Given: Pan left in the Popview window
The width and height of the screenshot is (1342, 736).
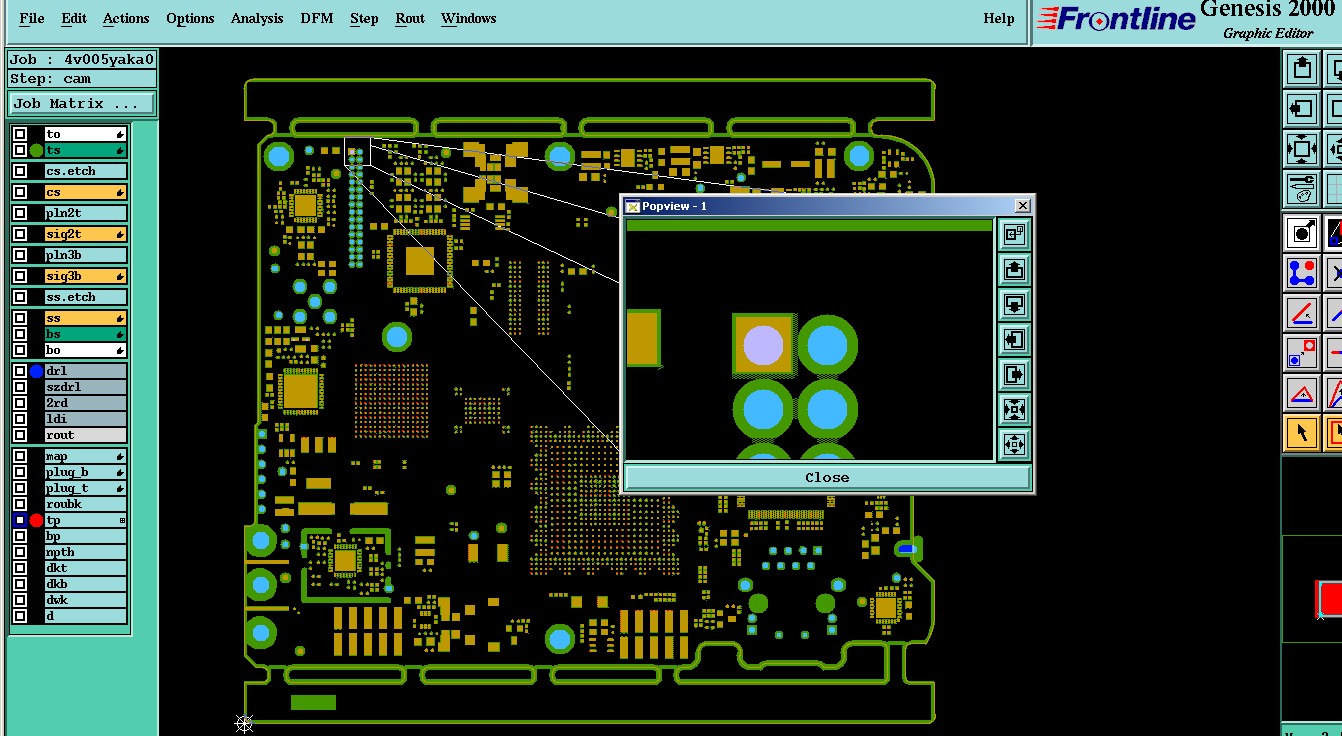Looking at the screenshot, I should 1014,339.
